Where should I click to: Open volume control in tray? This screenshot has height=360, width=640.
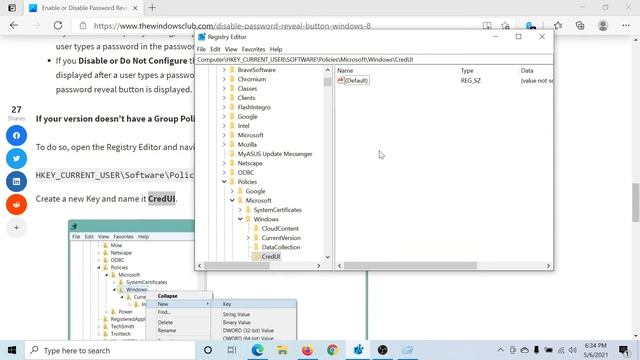[x=573, y=350]
